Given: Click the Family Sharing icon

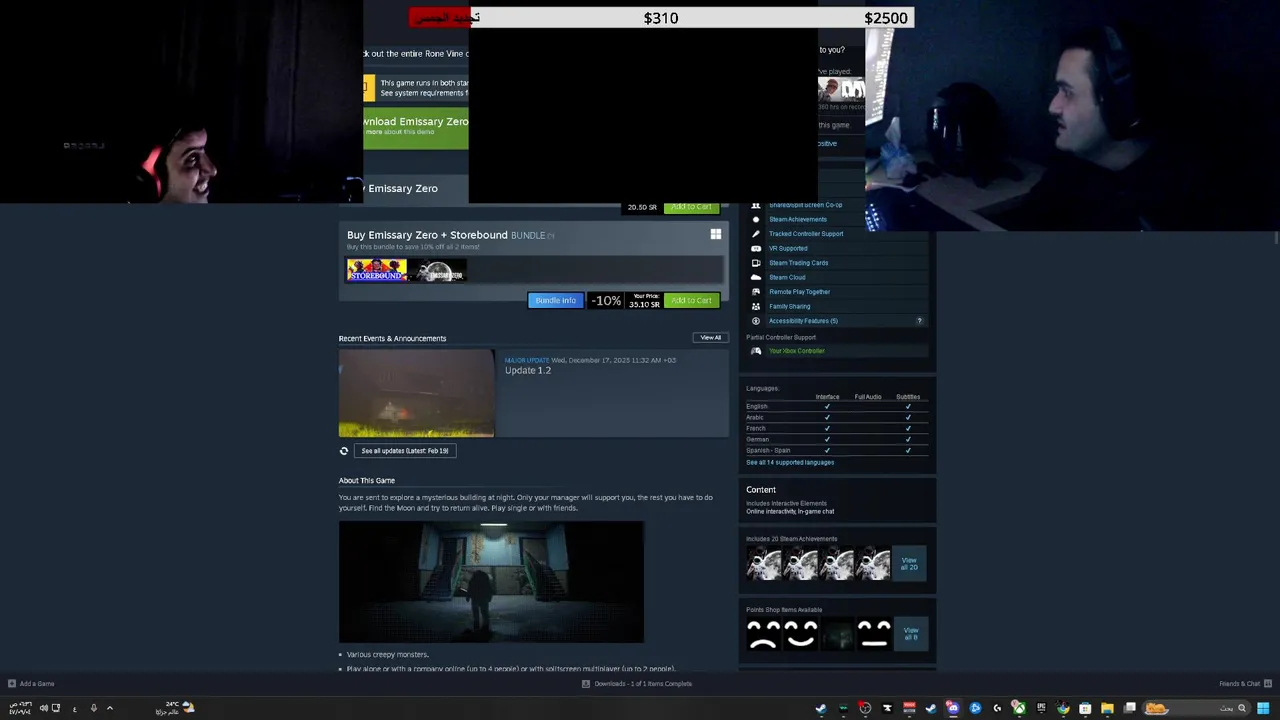Looking at the screenshot, I should (756, 306).
